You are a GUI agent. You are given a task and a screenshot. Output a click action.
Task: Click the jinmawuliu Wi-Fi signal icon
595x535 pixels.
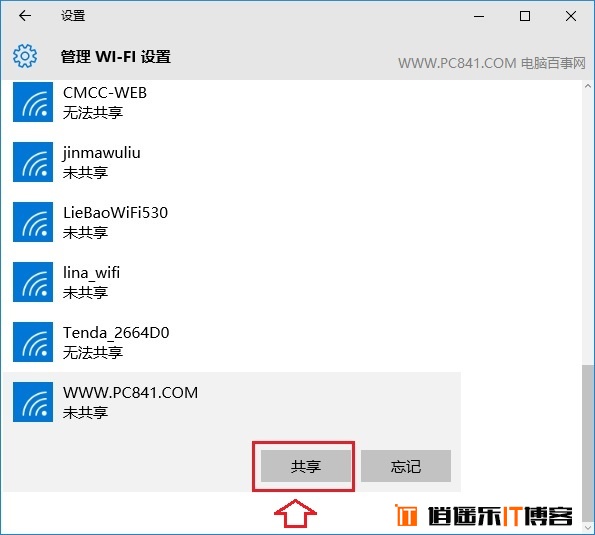coord(33,162)
